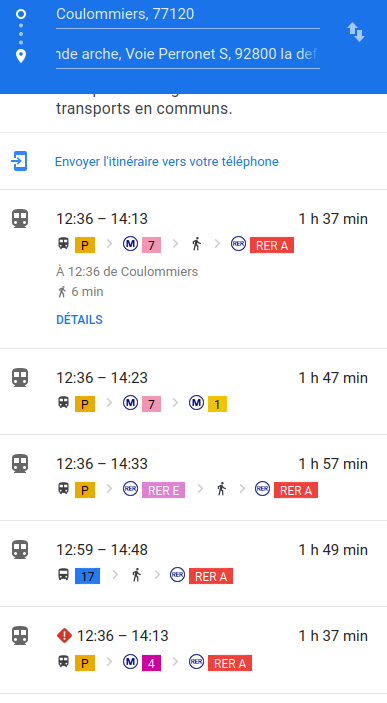Click the origin circle icon

point(21,14)
